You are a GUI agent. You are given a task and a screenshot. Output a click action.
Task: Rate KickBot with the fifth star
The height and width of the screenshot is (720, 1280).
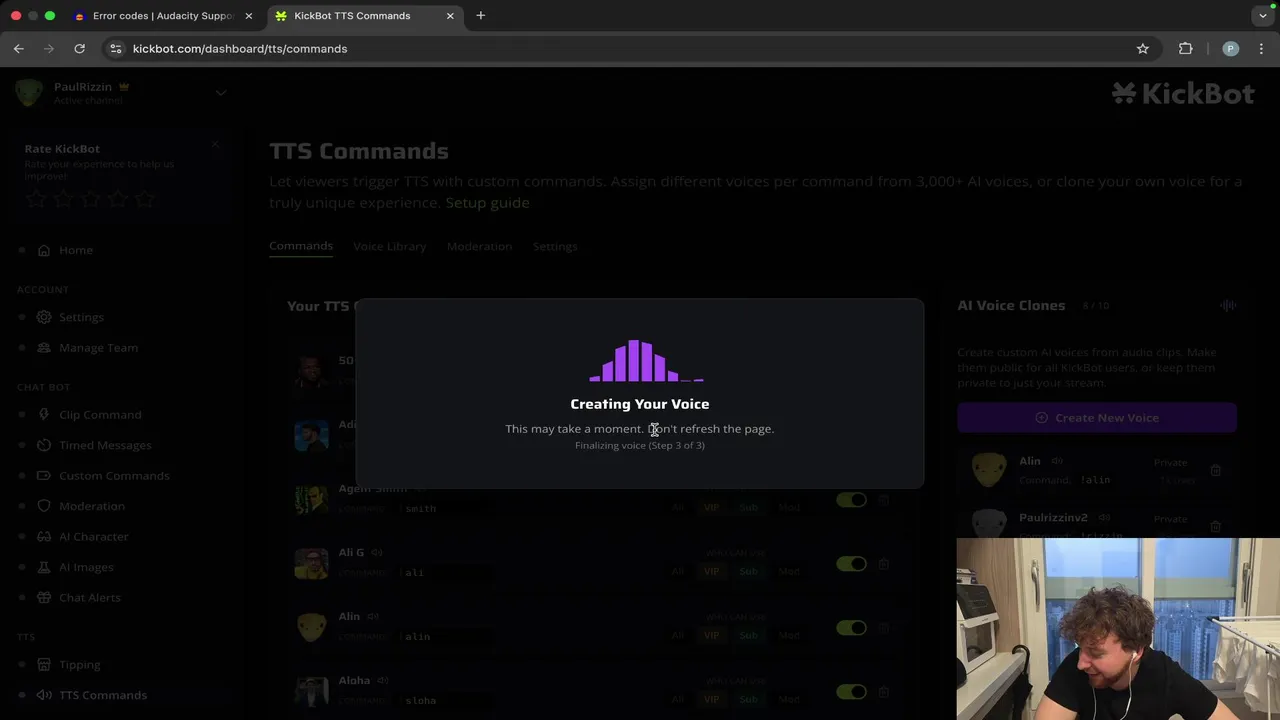pos(144,199)
